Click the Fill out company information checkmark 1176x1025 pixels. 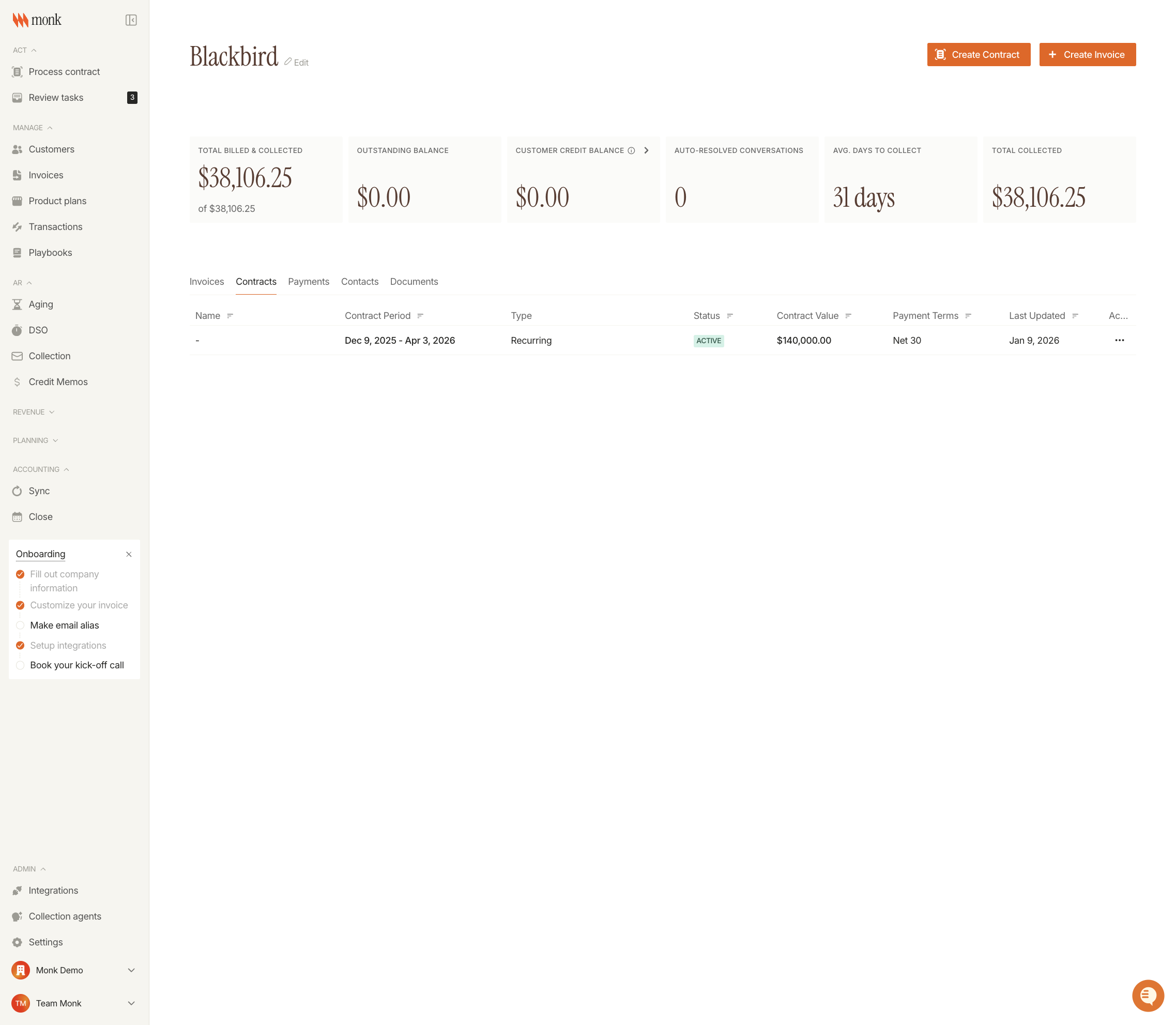coord(21,574)
